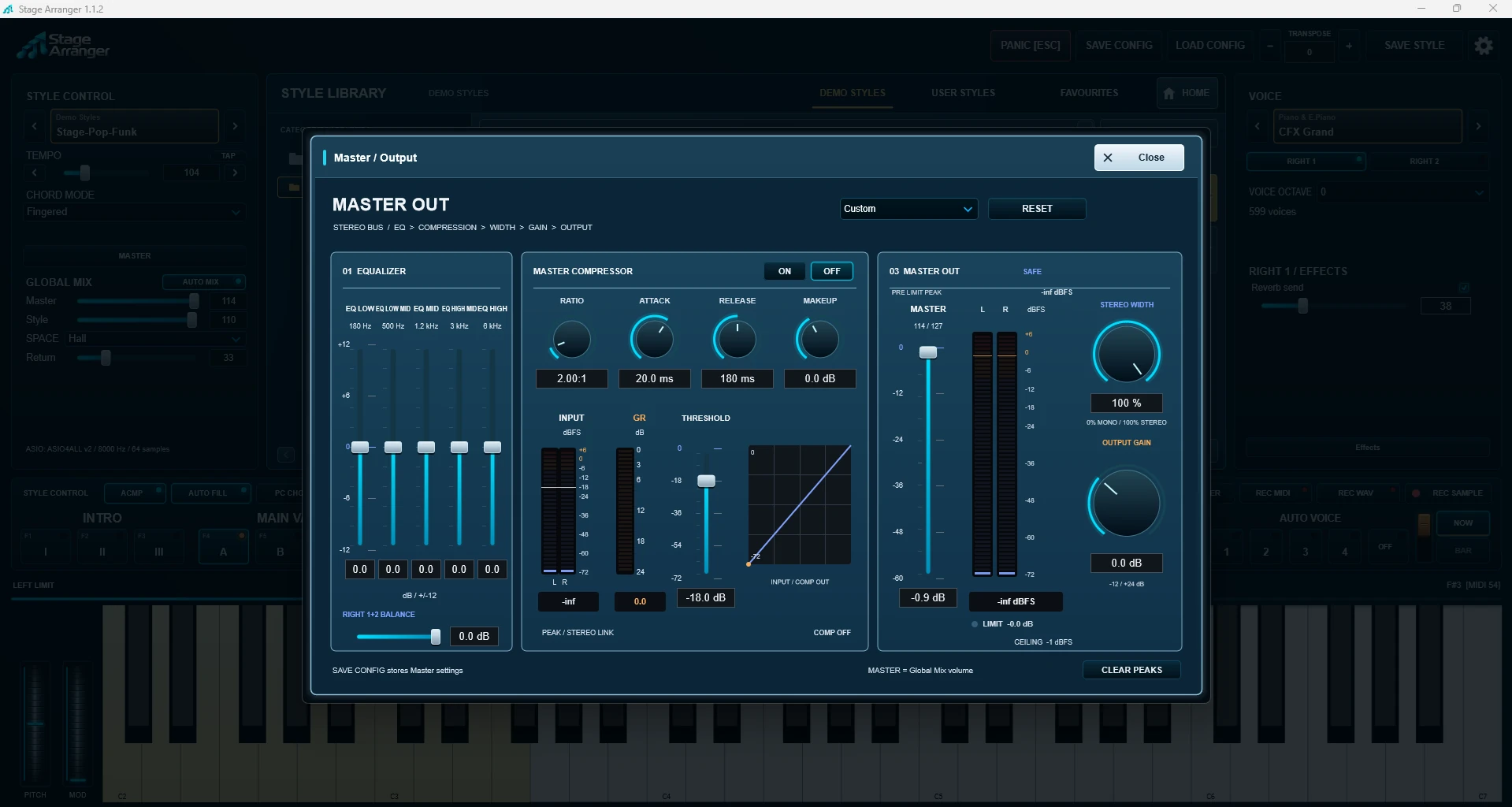Open the VOICE OCTAVE dropdown
This screenshot has height=807, width=1512.
(x=1402, y=192)
